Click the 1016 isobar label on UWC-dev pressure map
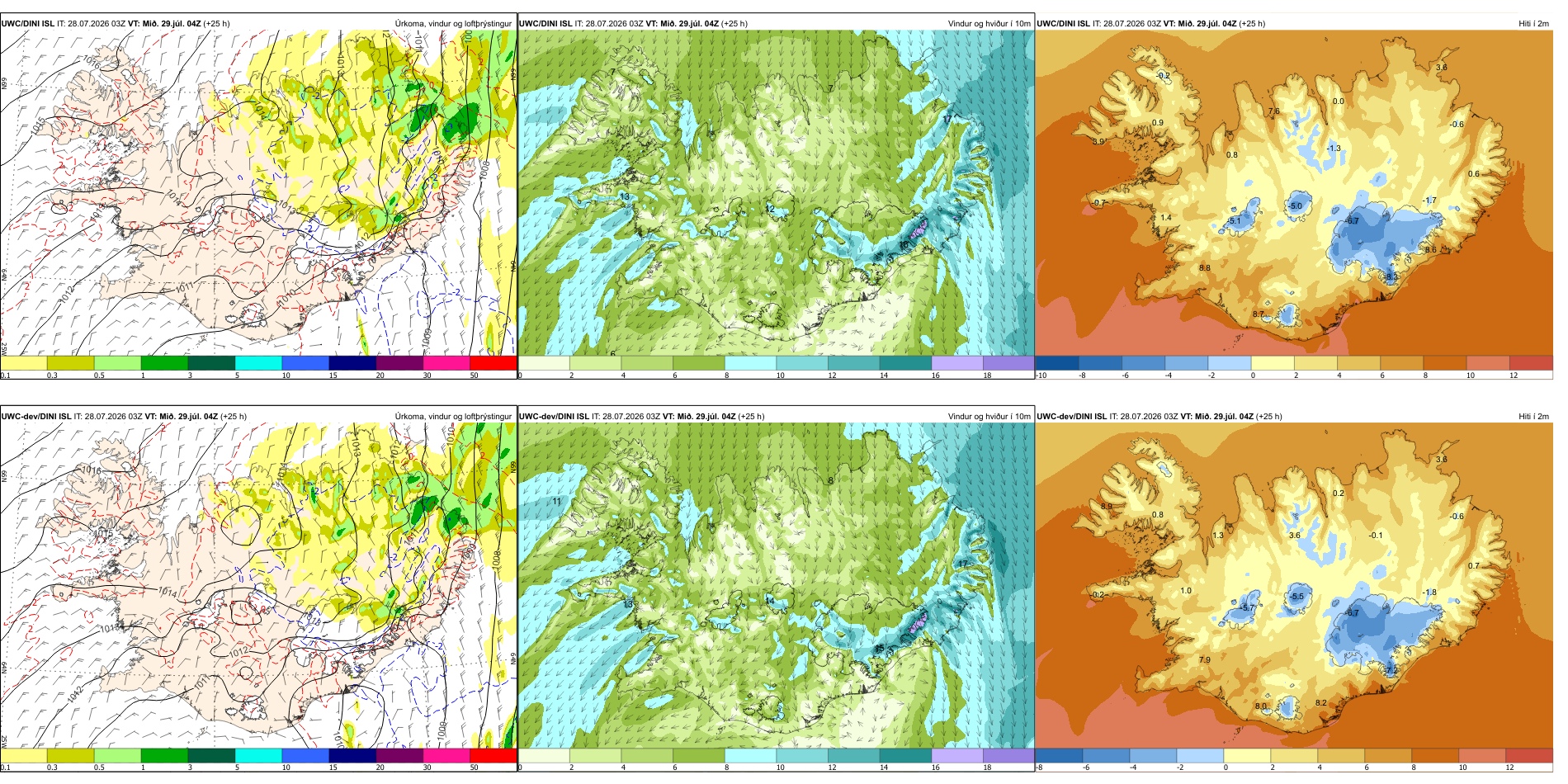This screenshot has width=1568, height=784. coord(92,470)
